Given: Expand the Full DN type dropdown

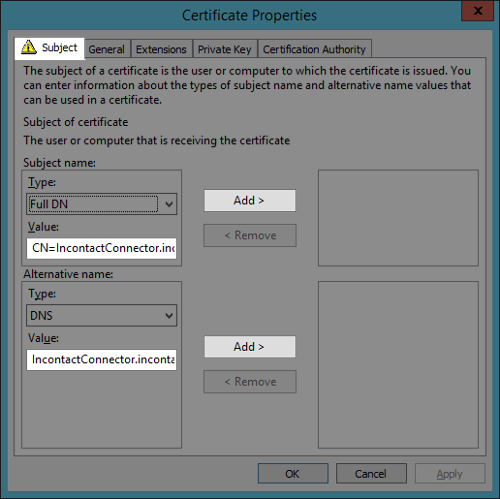Looking at the screenshot, I should pos(101,204).
